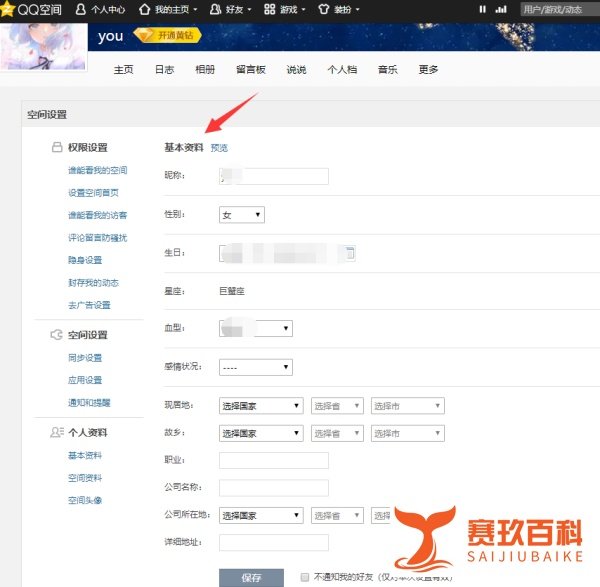Open 现居地 选择市 dropdown

(408, 406)
